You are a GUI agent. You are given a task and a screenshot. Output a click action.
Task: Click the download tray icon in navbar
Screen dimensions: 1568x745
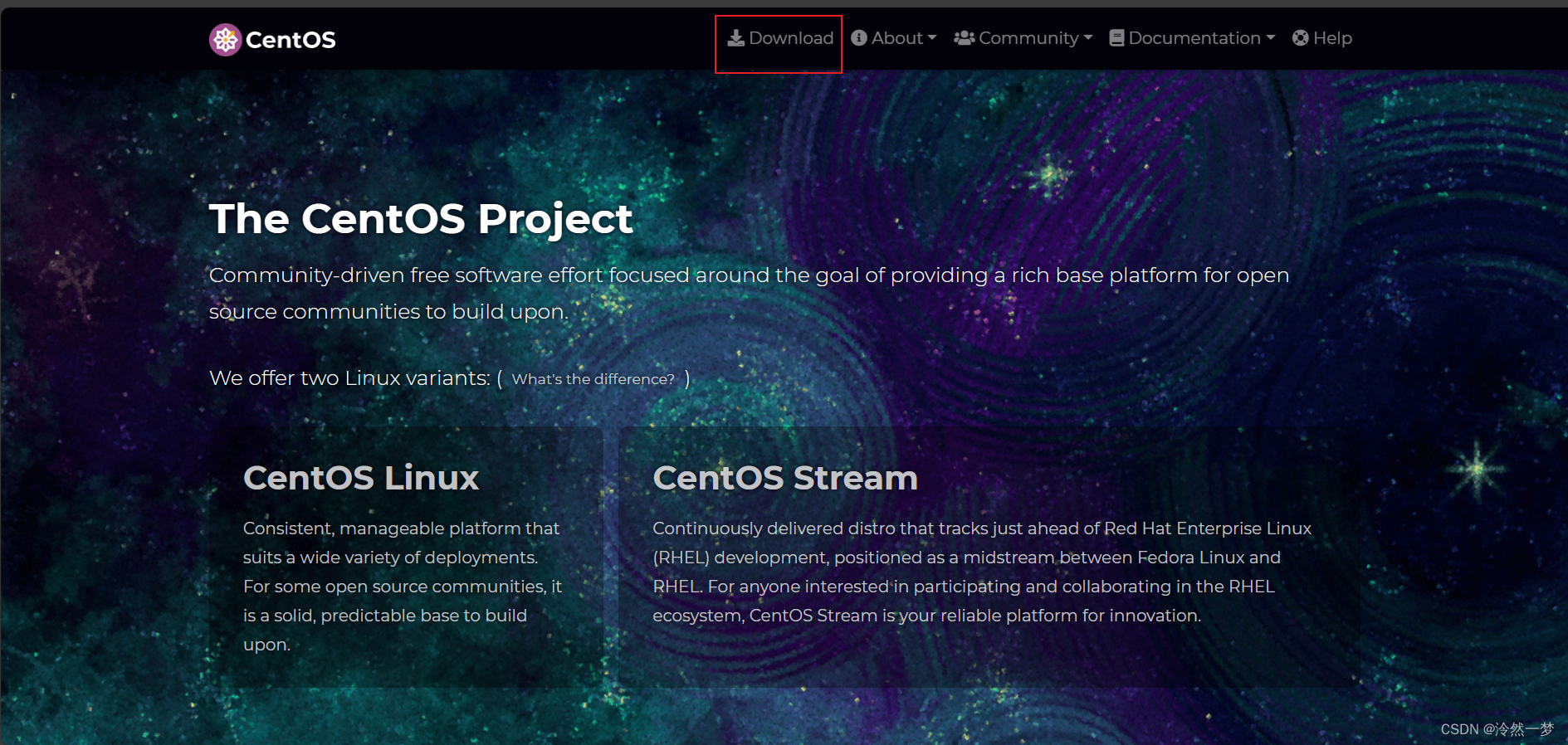click(736, 38)
